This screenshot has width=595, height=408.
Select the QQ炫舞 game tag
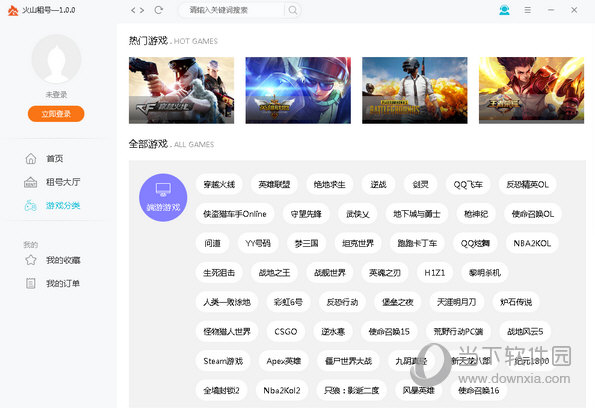tap(475, 243)
